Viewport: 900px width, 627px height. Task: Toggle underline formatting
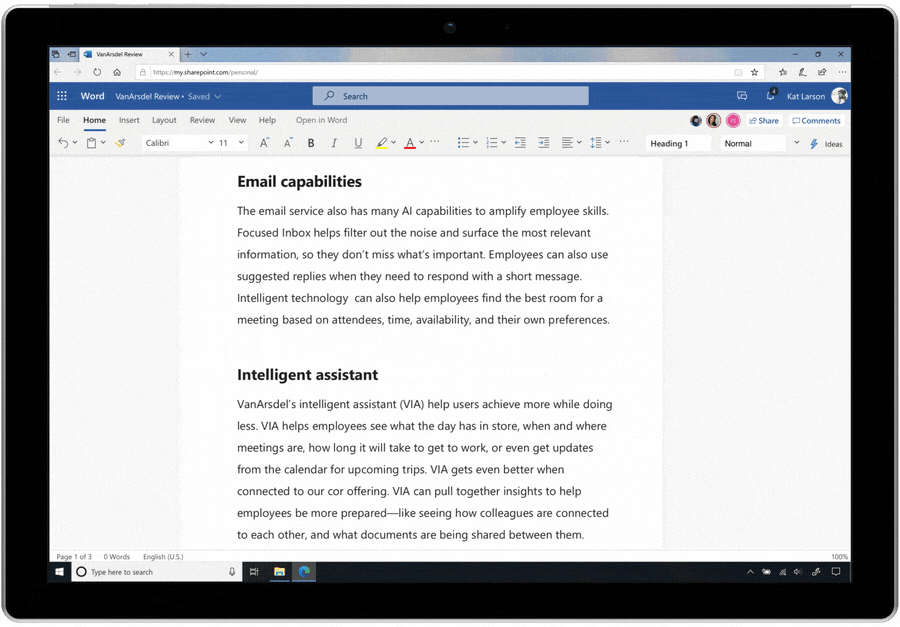pos(358,143)
